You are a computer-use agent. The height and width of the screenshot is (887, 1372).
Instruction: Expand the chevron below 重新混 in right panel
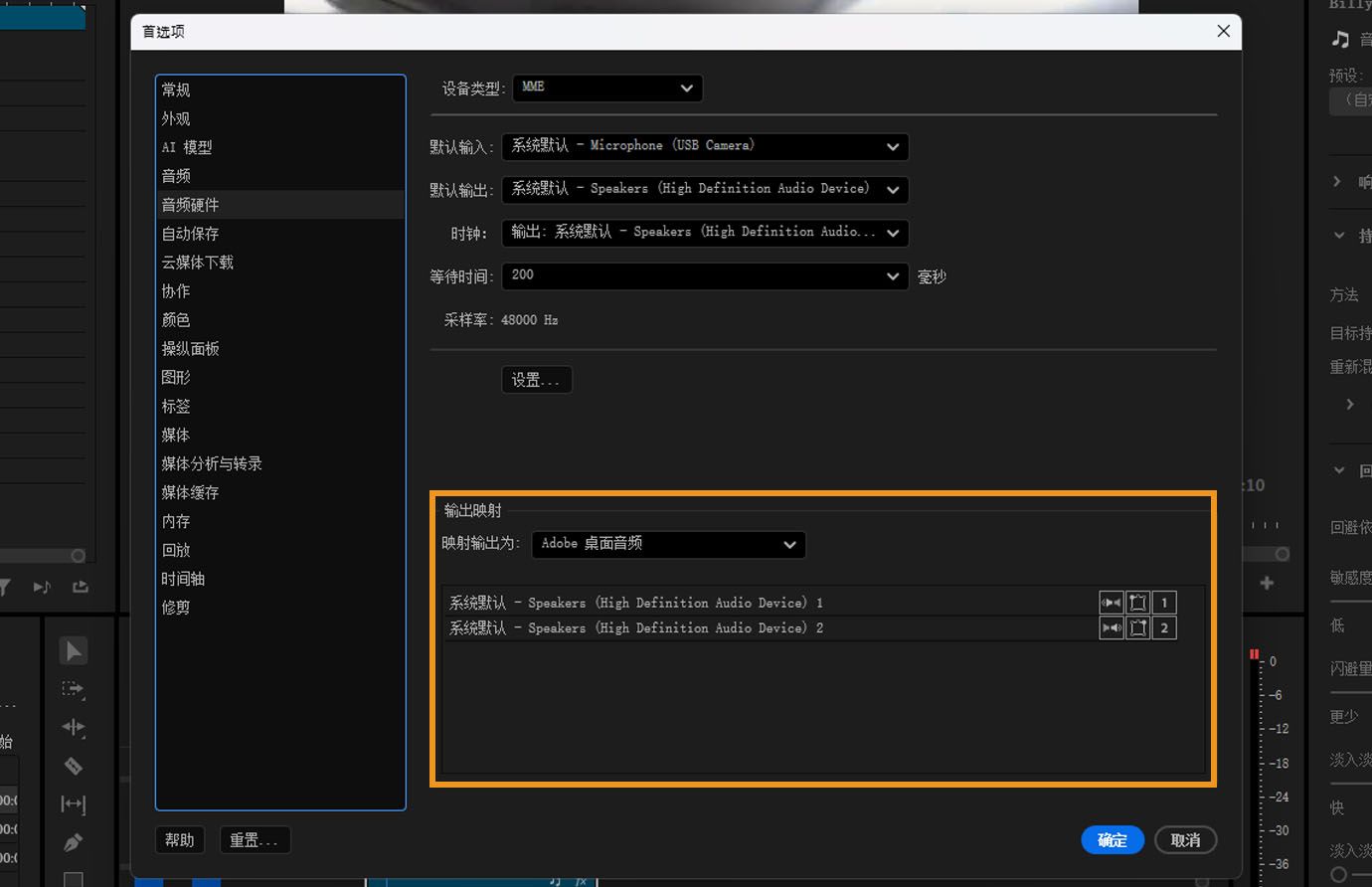pyautogui.click(x=1350, y=404)
